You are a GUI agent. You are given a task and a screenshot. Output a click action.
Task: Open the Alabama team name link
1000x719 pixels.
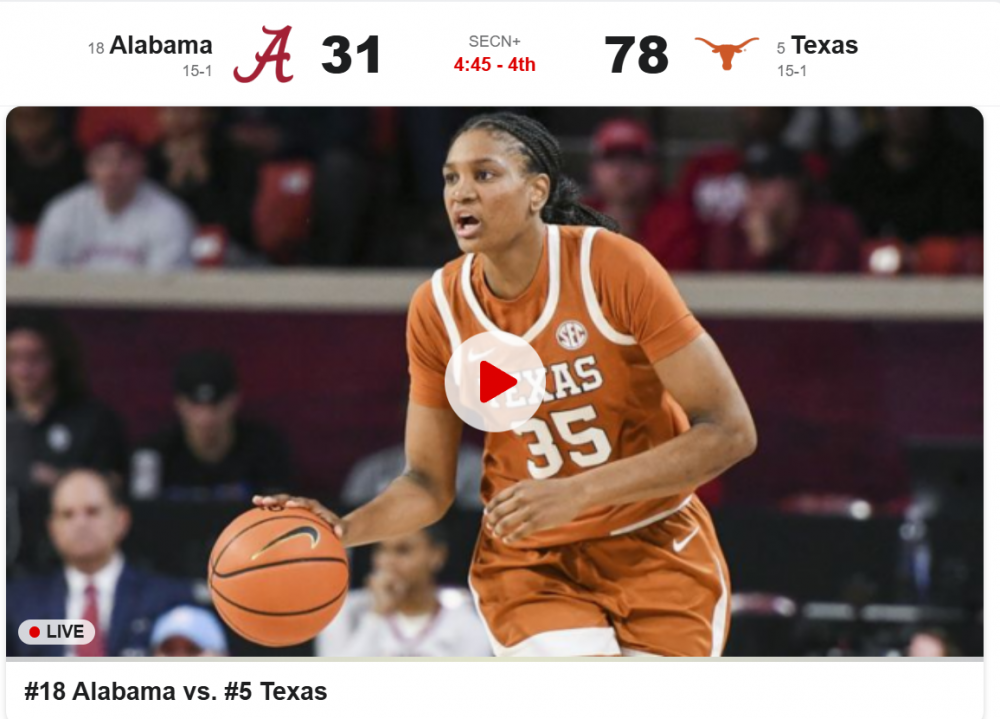click(x=161, y=45)
